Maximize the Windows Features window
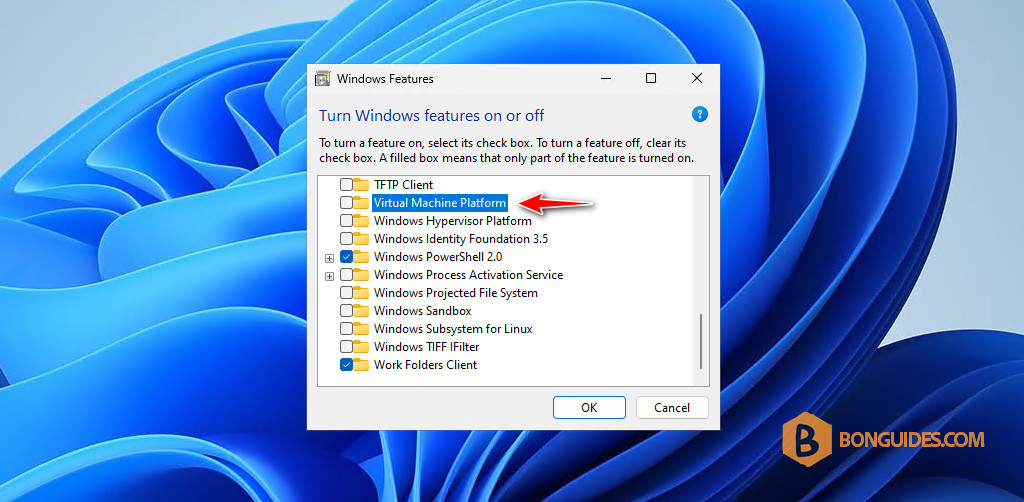The width and height of the screenshot is (1024, 502). (650, 78)
